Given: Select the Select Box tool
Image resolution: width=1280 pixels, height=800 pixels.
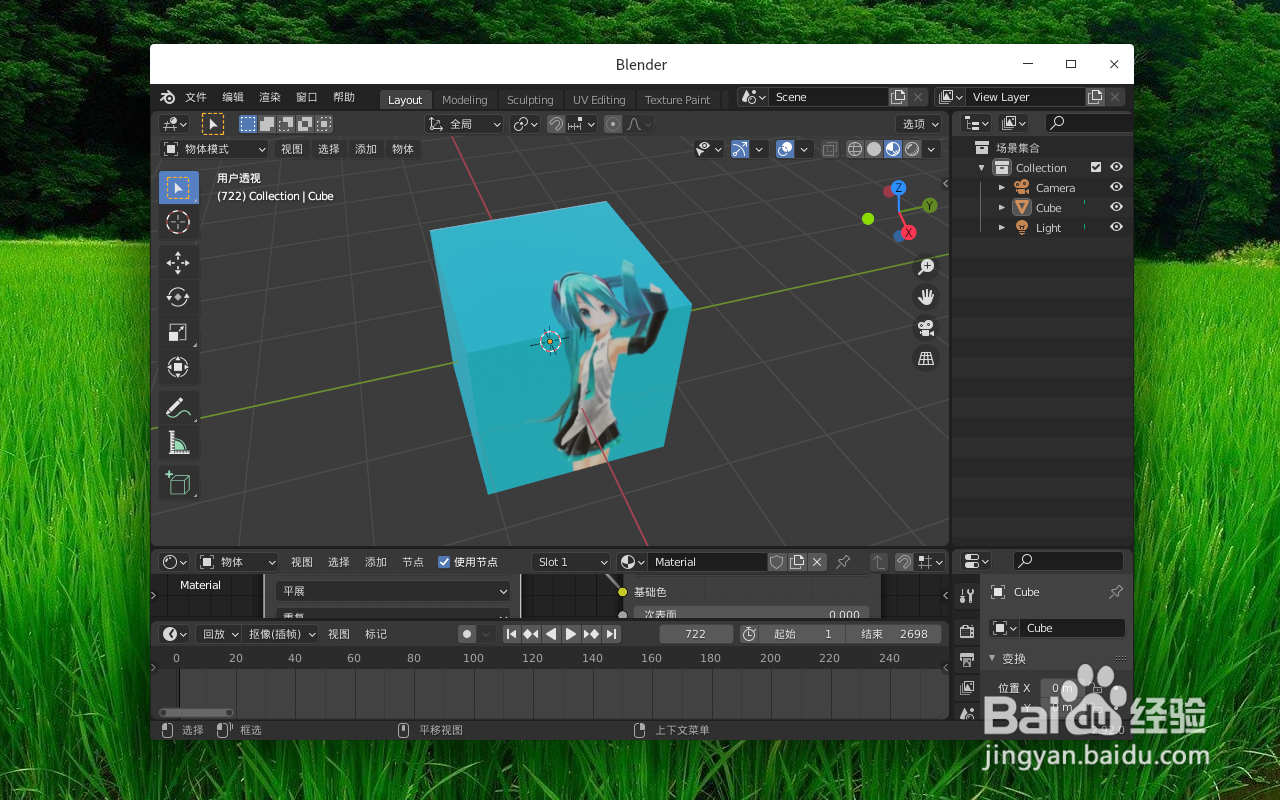Looking at the screenshot, I should [x=178, y=187].
